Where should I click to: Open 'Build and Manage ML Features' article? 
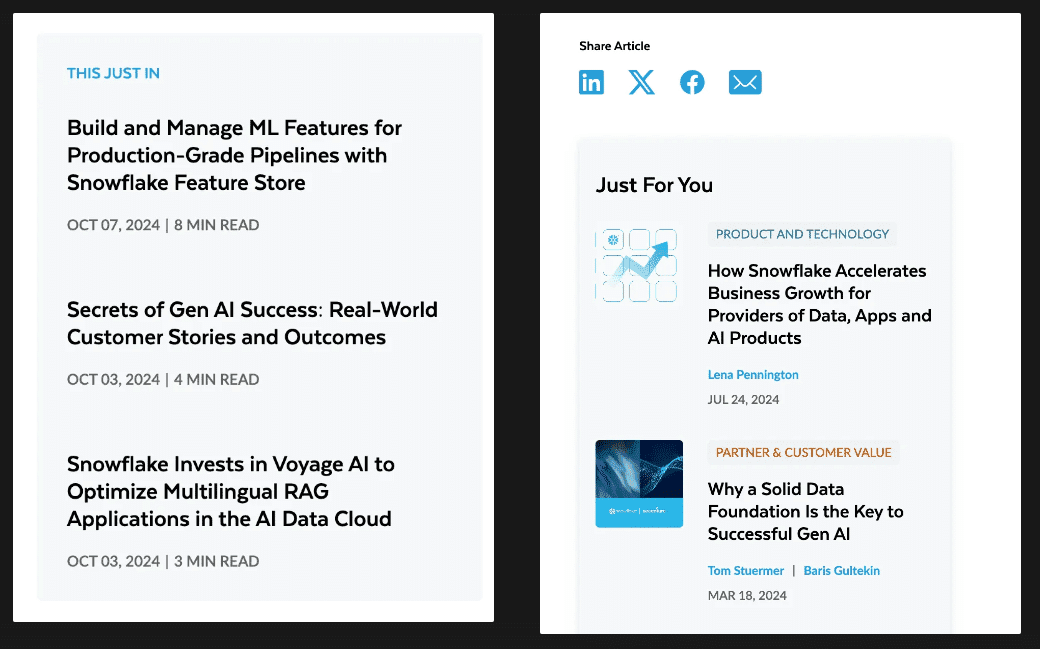click(x=234, y=155)
